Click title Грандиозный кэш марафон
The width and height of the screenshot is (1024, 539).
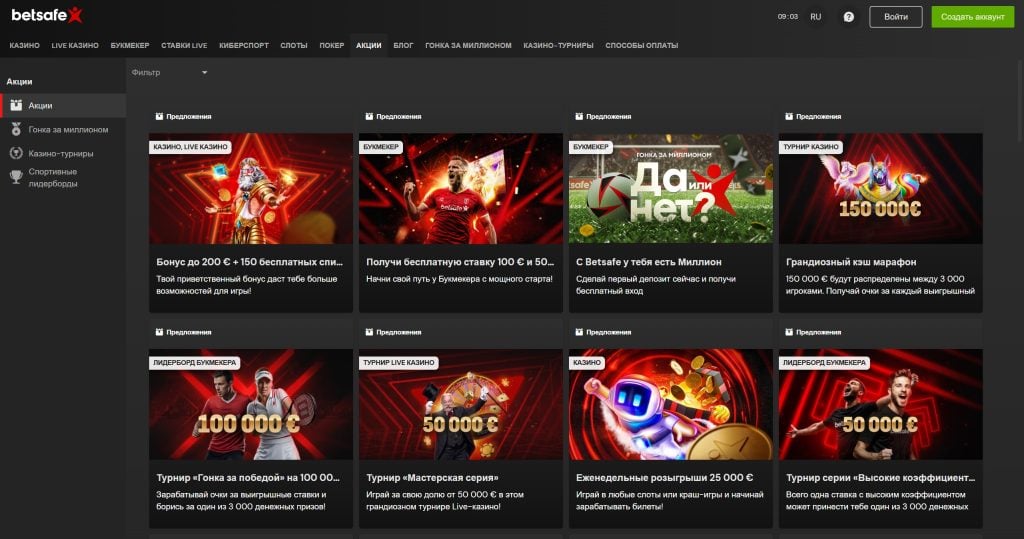pos(851,262)
